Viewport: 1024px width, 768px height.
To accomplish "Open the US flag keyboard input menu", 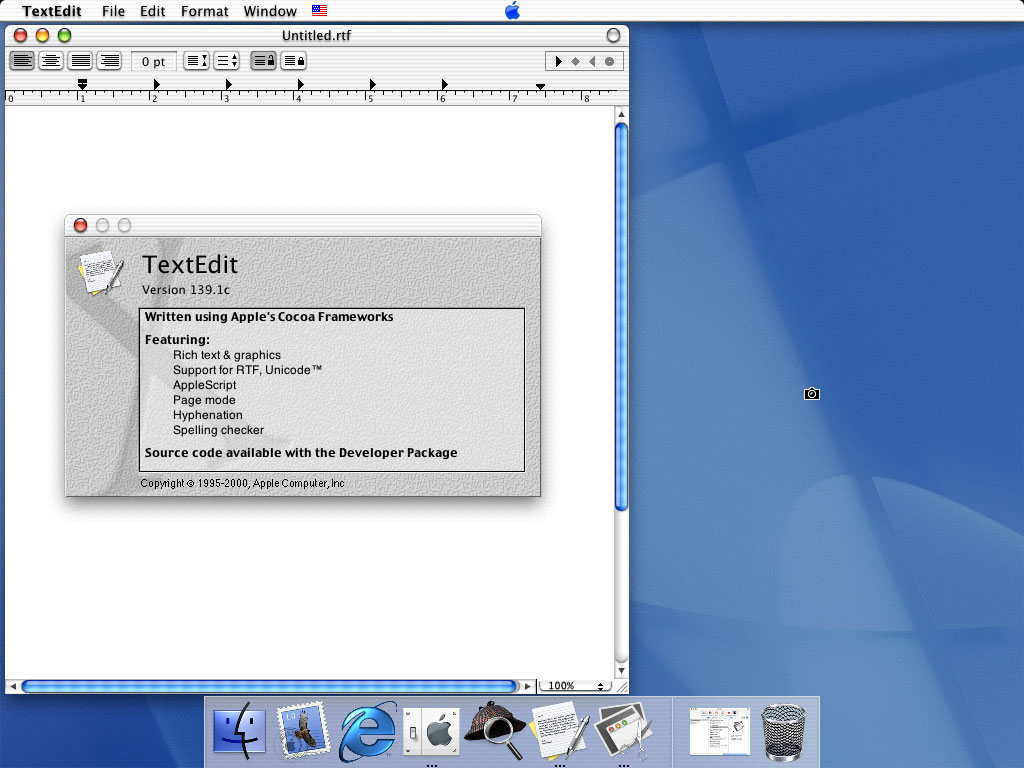I will point(319,10).
